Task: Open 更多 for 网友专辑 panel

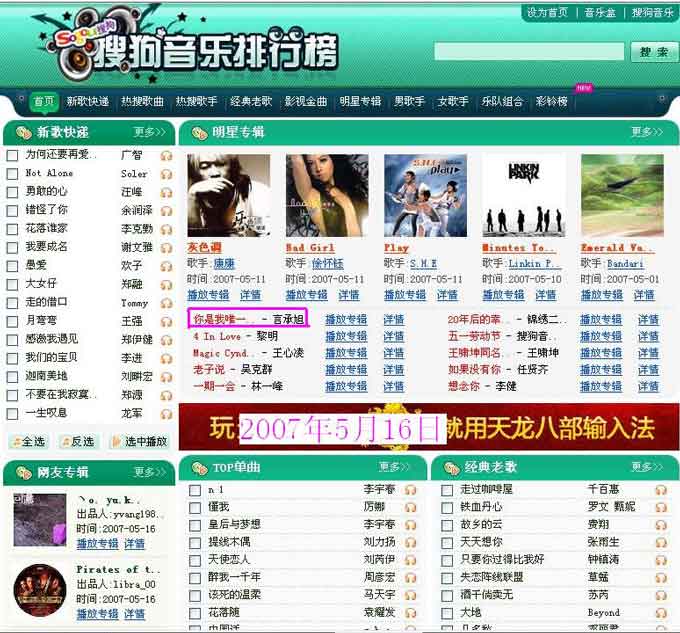Action: [x=150, y=472]
